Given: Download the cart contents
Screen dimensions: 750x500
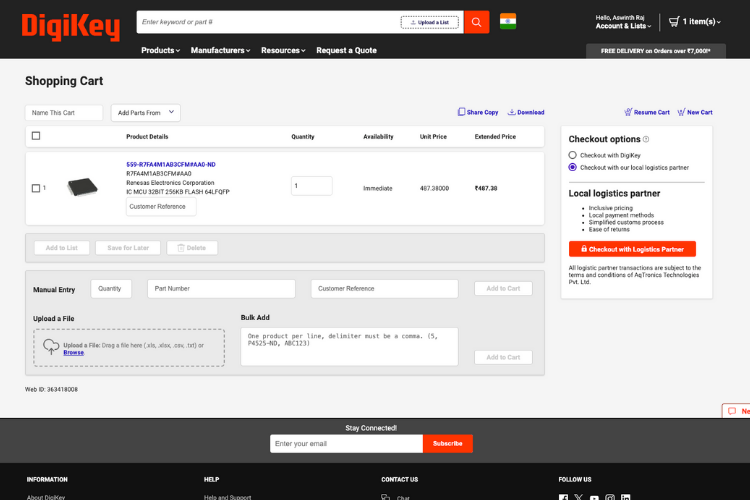Looking at the screenshot, I should (x=526, y=112).
